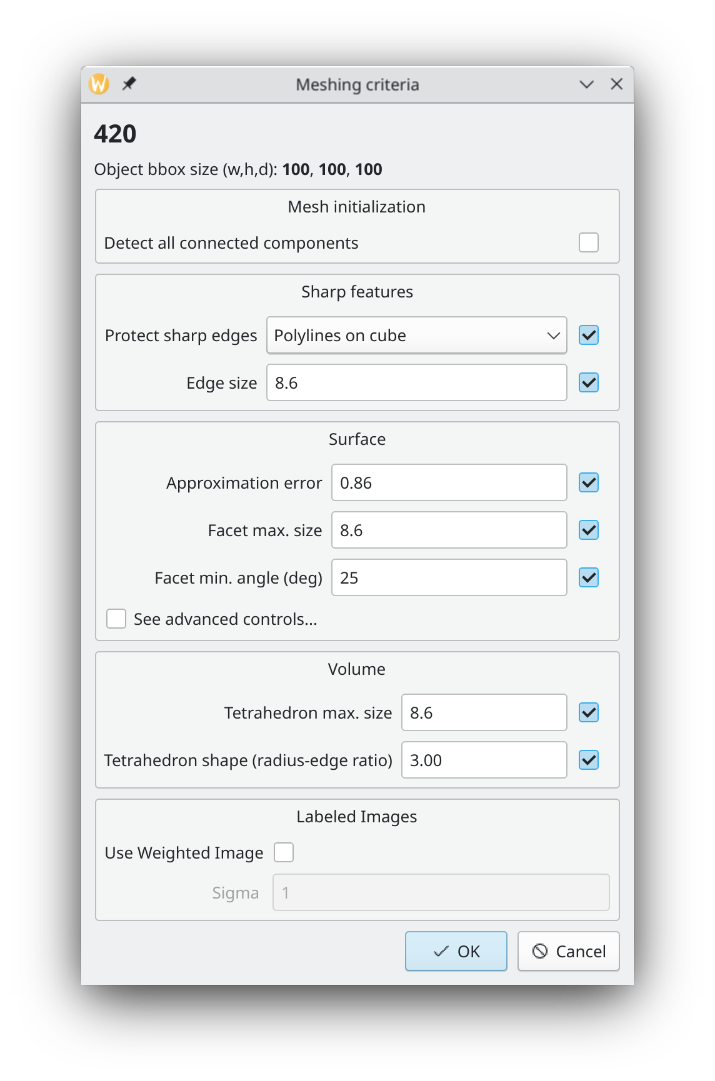Click the Sharp features group title
This screenshot has width=715, height=1081.
pos(357,292)
